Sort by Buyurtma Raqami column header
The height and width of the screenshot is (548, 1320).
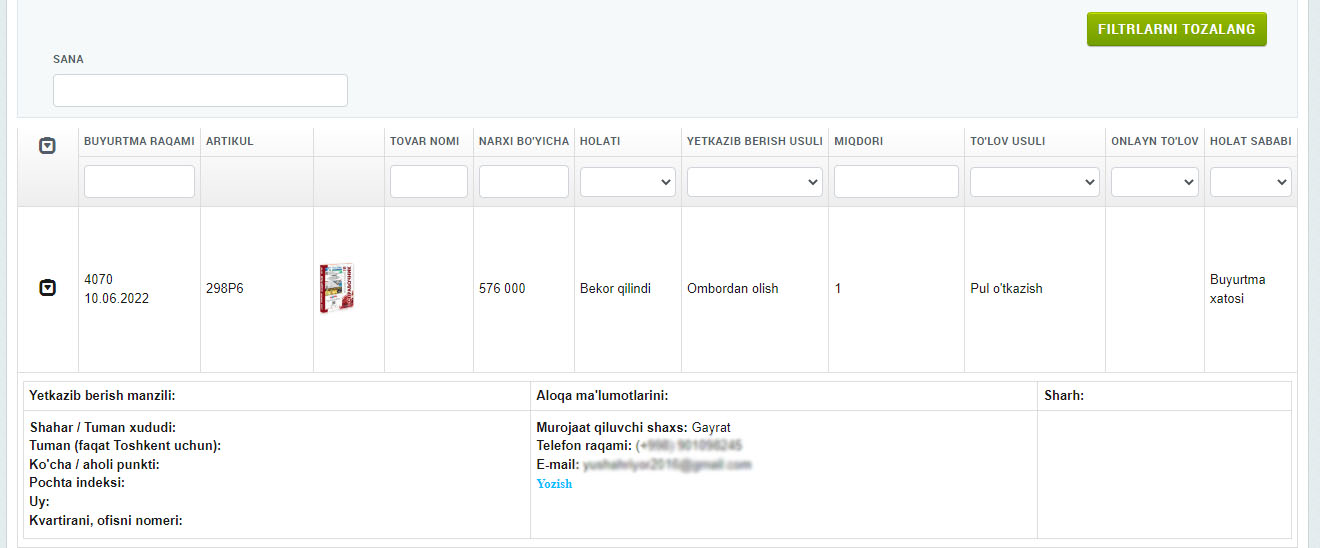tap(139, 141)
